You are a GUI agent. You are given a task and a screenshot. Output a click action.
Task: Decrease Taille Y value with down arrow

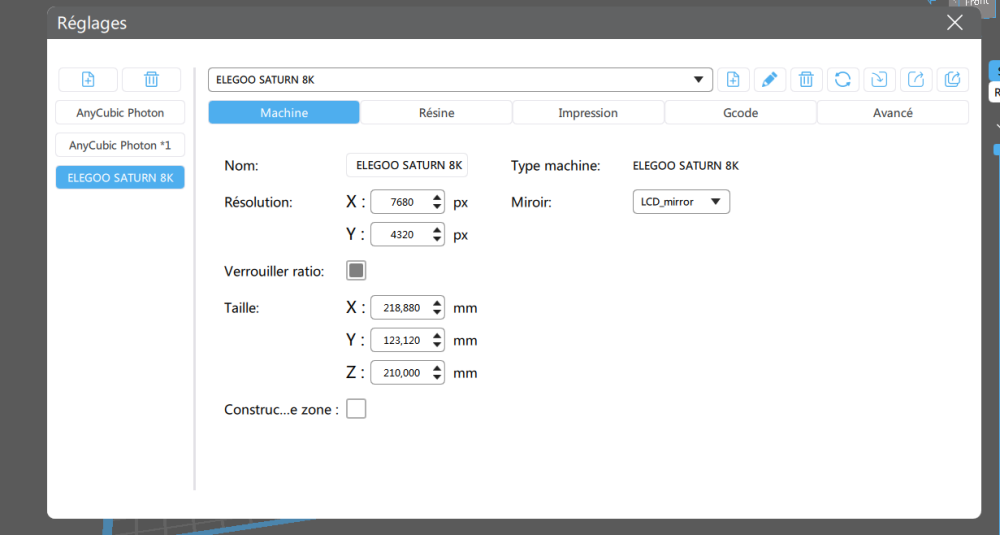(x=437, y=346)
